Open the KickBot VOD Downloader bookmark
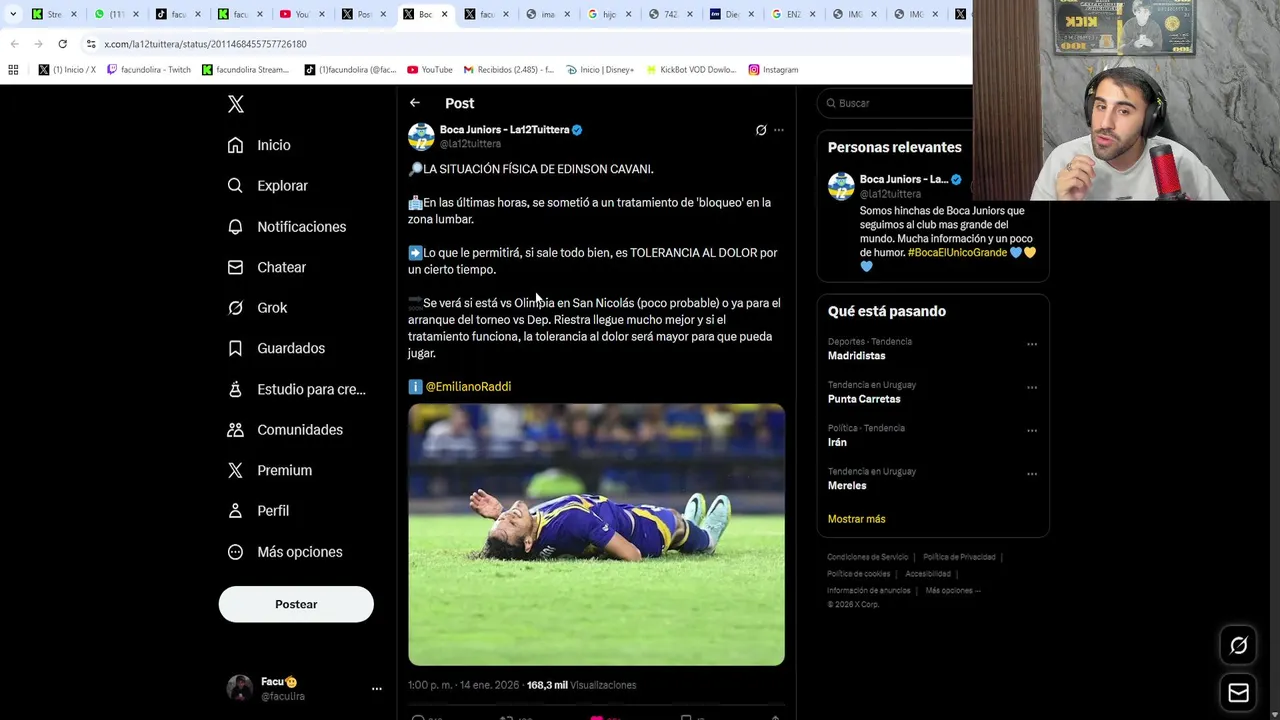The width and height of the screenshot is (1280, 720). 690,70
